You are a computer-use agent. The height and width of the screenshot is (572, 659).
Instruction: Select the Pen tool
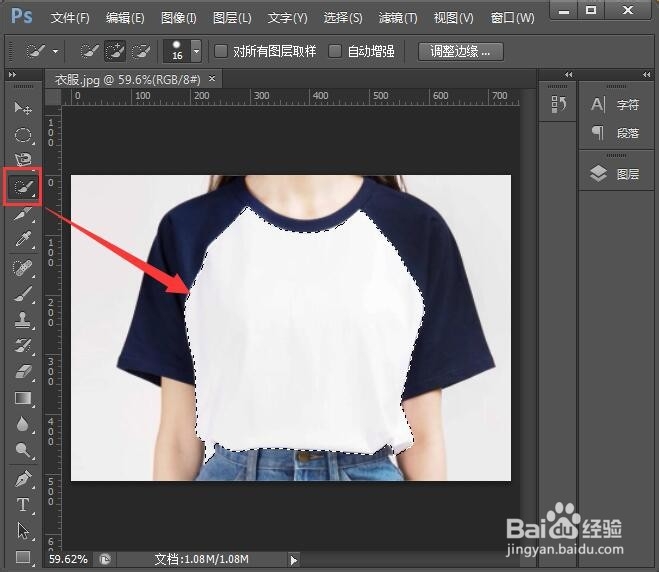tap(23, 479)
